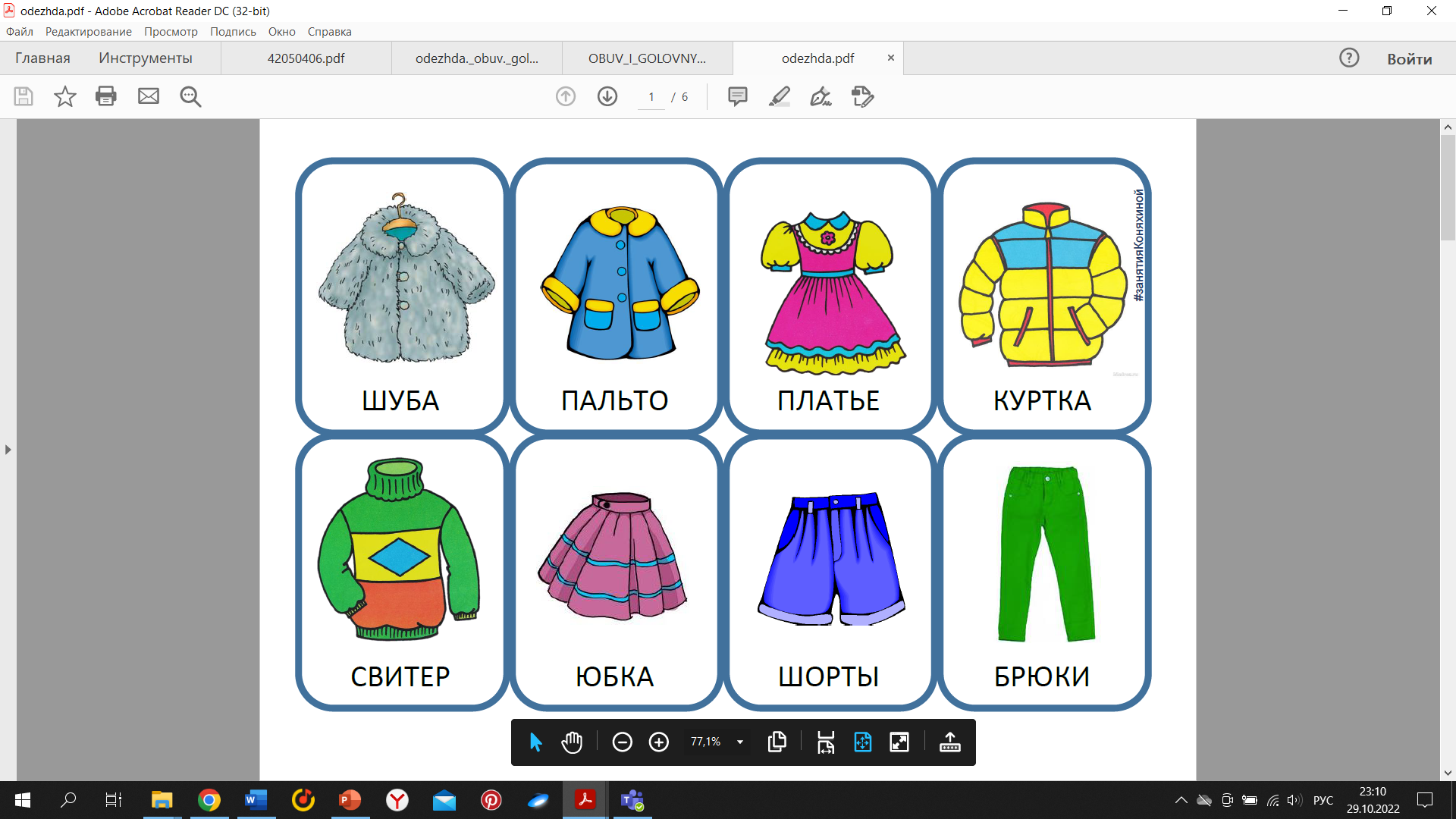1456x819 pixels.
Task: Add the document to starred bookmarks
Action: click(65, 96)
